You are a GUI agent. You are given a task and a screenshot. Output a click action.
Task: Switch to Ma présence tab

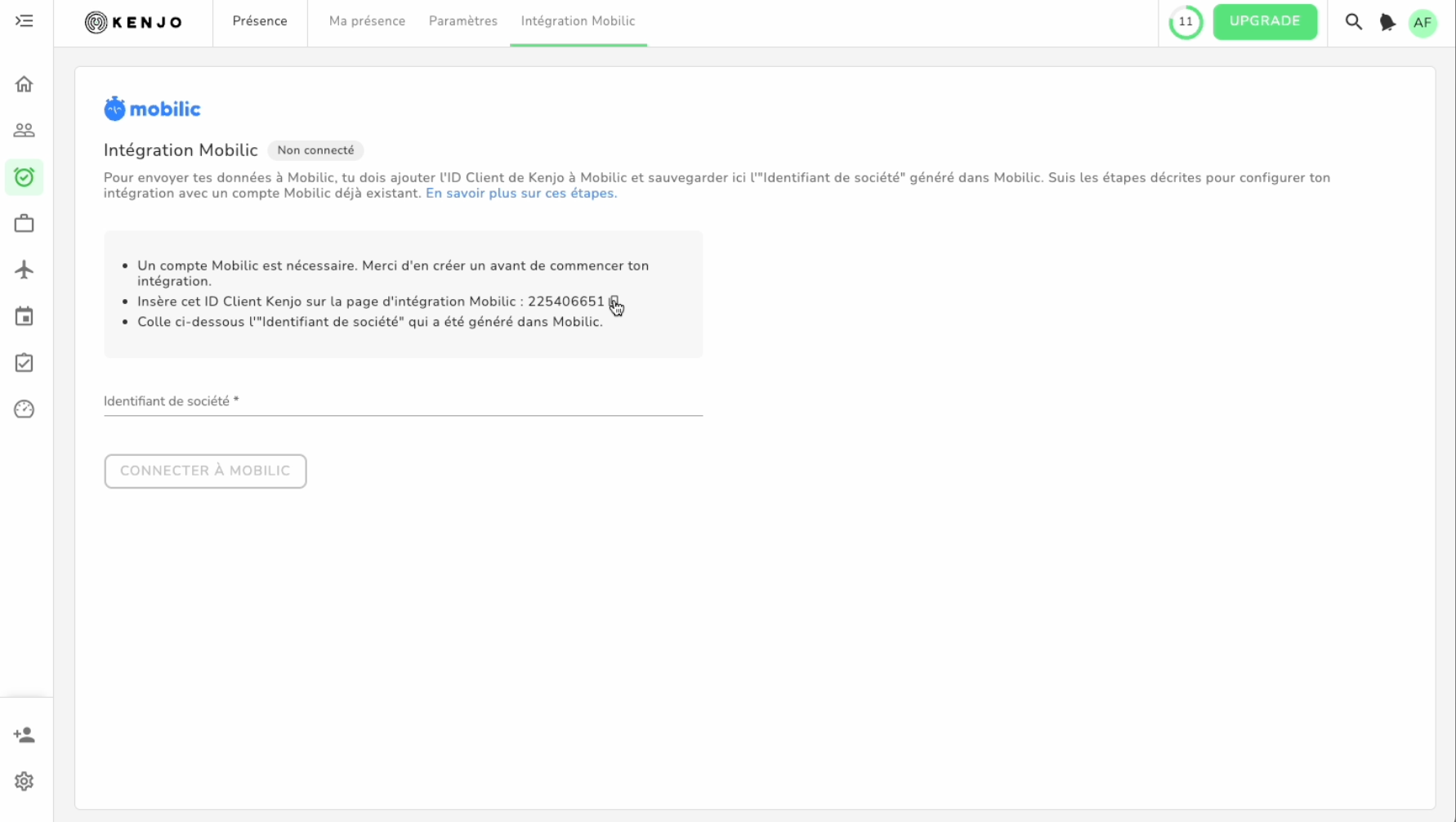click(x=367, y=21)
